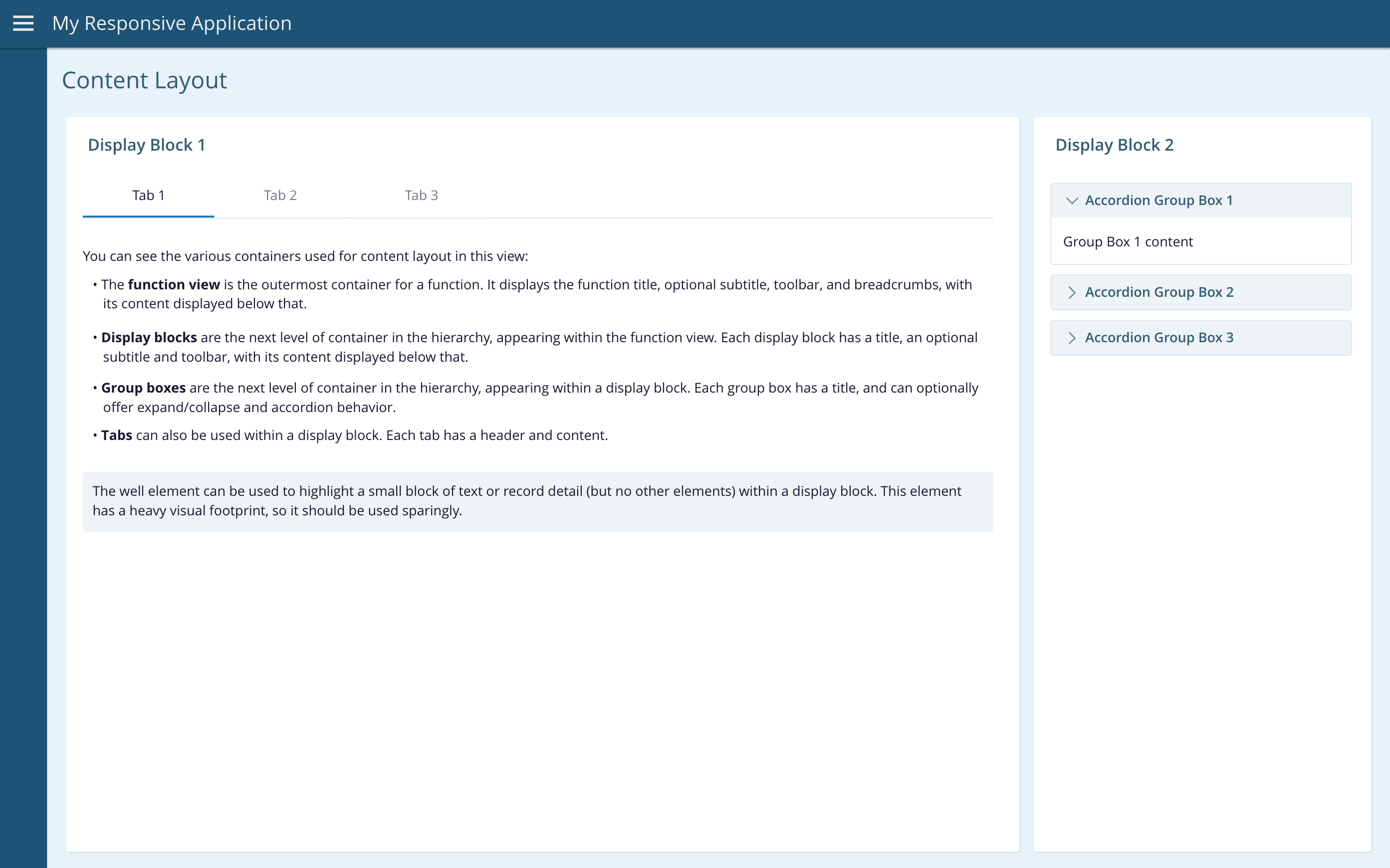Screen dimensions: 1390x868
Task: Open the hamburger navigation menu
Action: (x=23, y=23)
